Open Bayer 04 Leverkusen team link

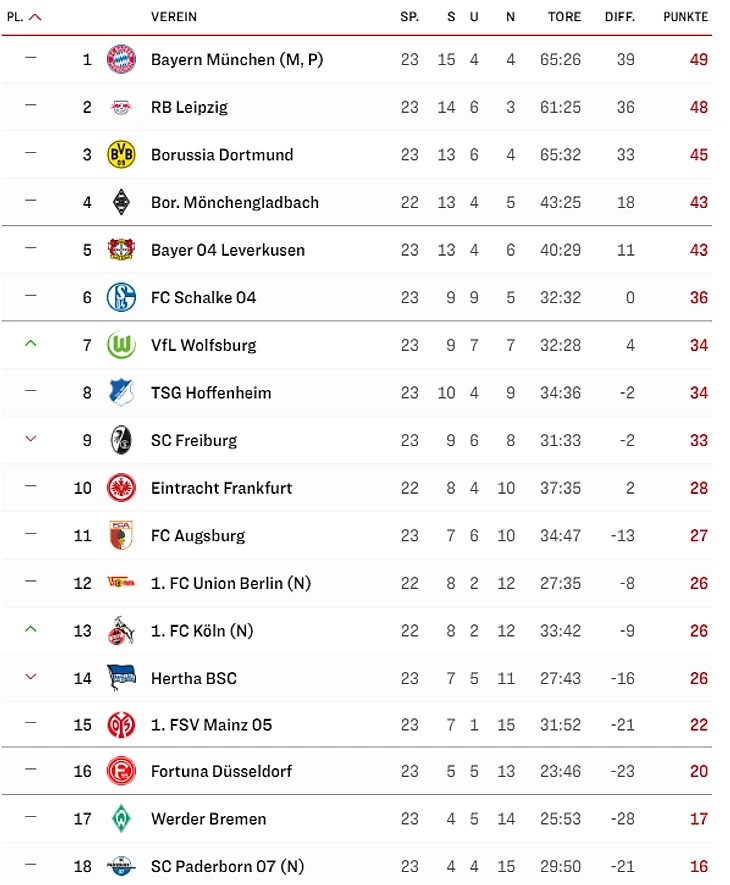point(228,250)
